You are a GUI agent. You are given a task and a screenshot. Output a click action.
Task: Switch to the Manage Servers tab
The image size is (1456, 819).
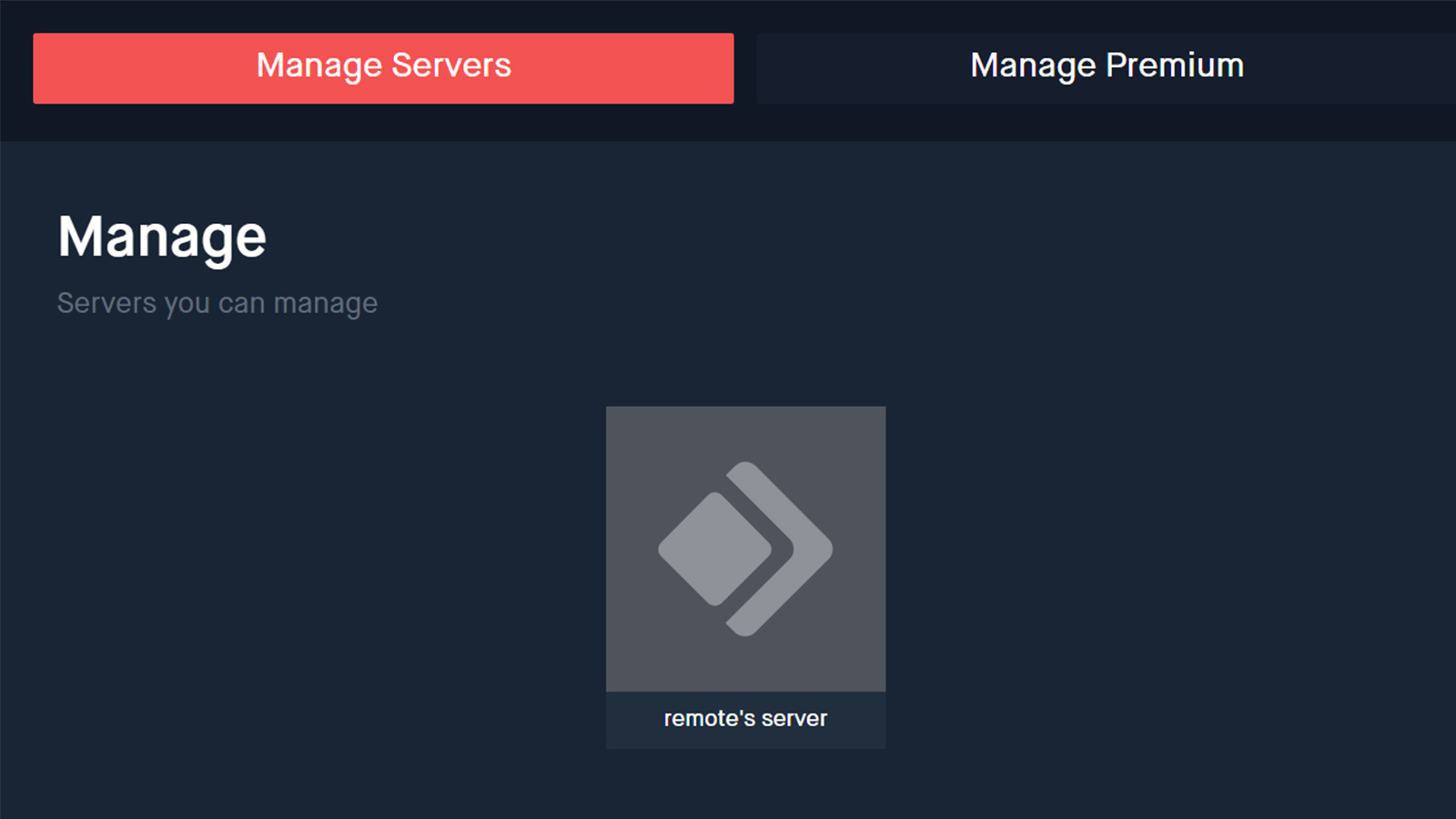coord(383,68)
